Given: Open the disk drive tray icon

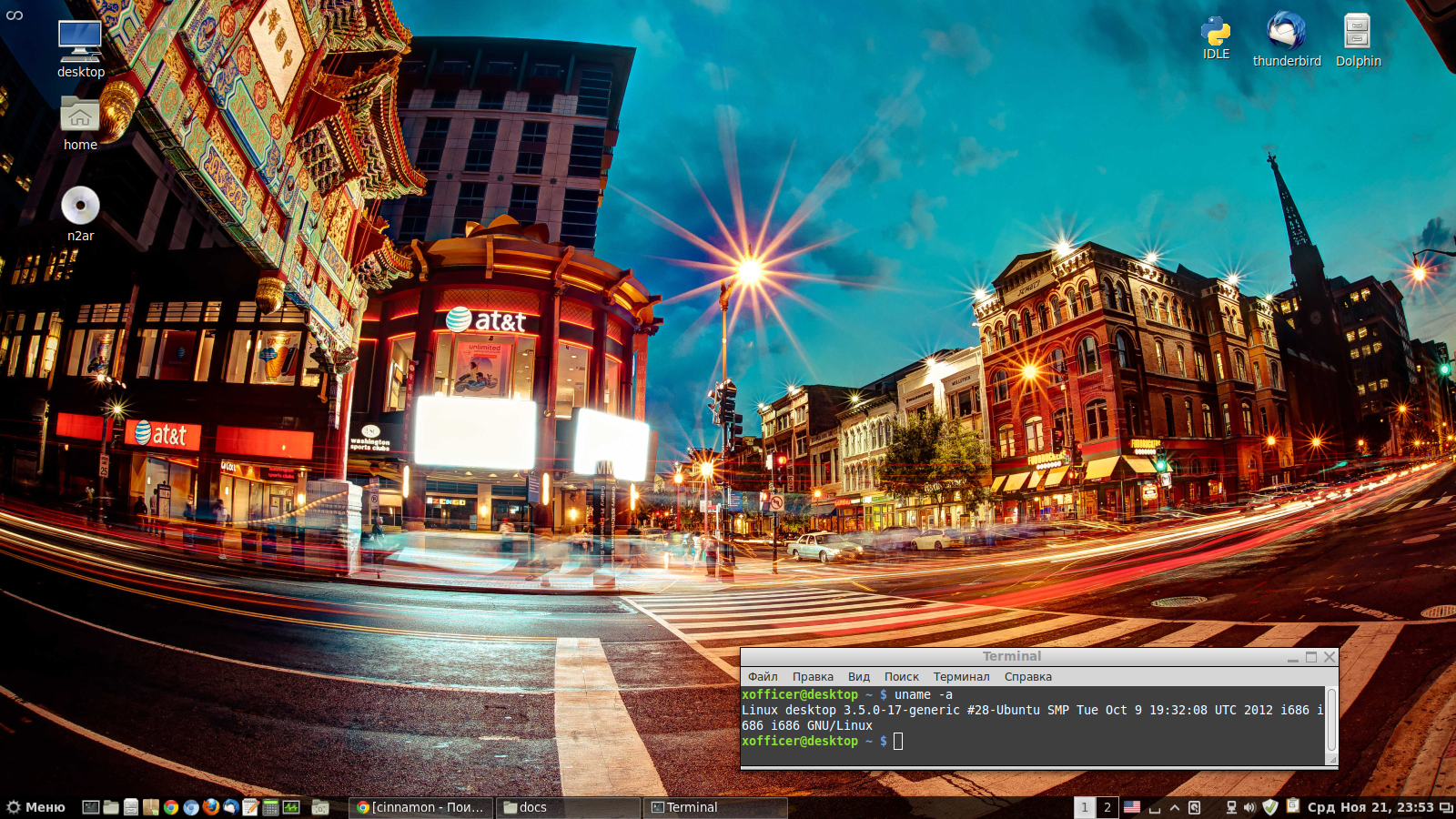Looking at the screenshot, I should coord(1194,807).
